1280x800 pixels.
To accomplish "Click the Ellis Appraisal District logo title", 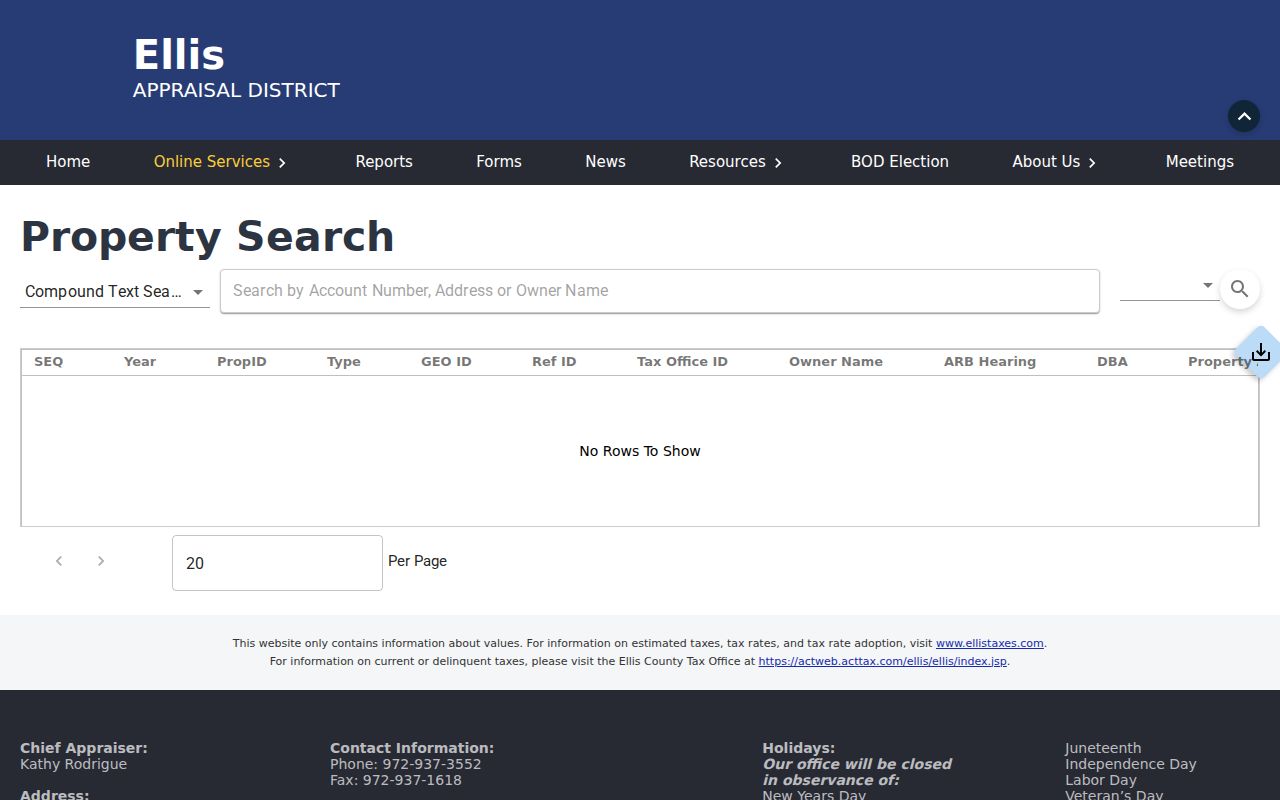I will coord(236,68).
